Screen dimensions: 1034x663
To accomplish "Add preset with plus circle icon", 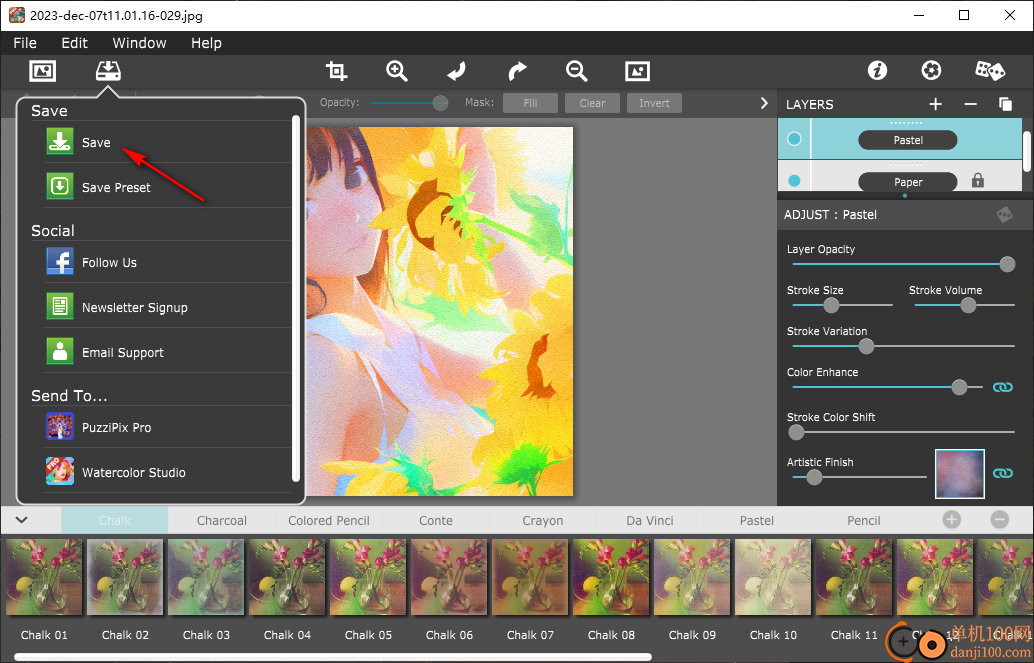I will point(952,520).
